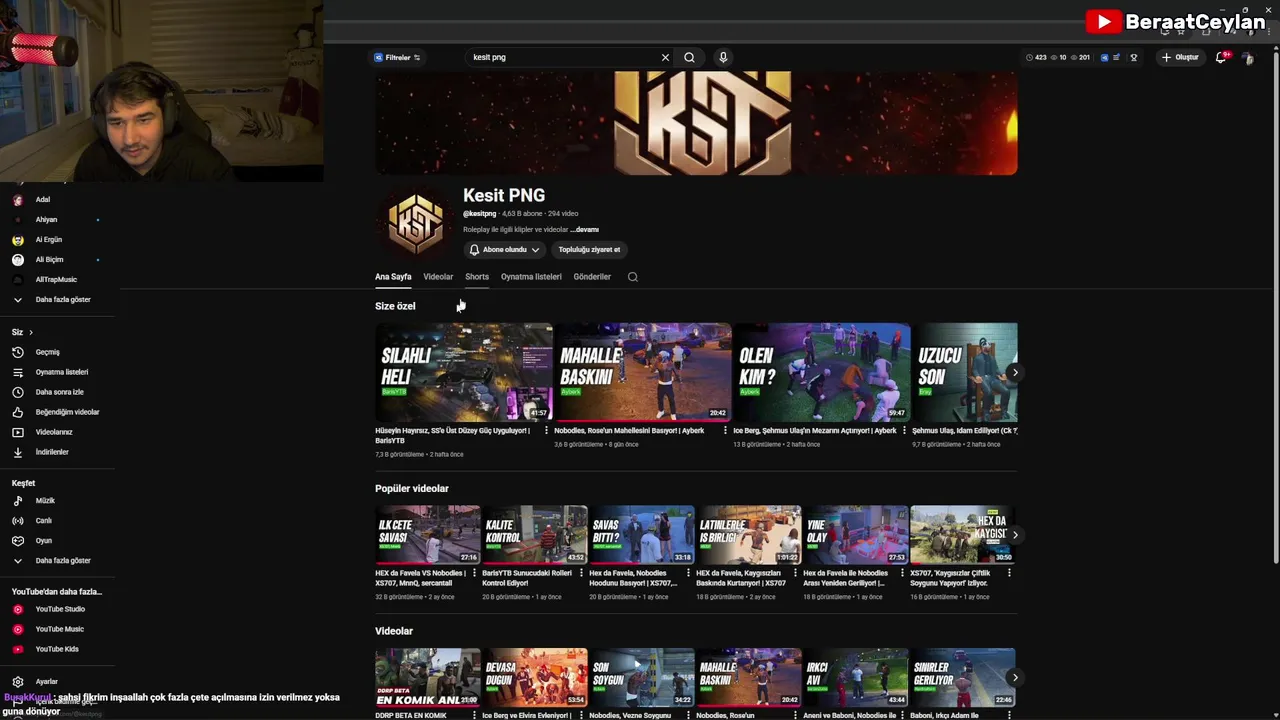Open Videolarınız in the sidebar

(54, 432)
